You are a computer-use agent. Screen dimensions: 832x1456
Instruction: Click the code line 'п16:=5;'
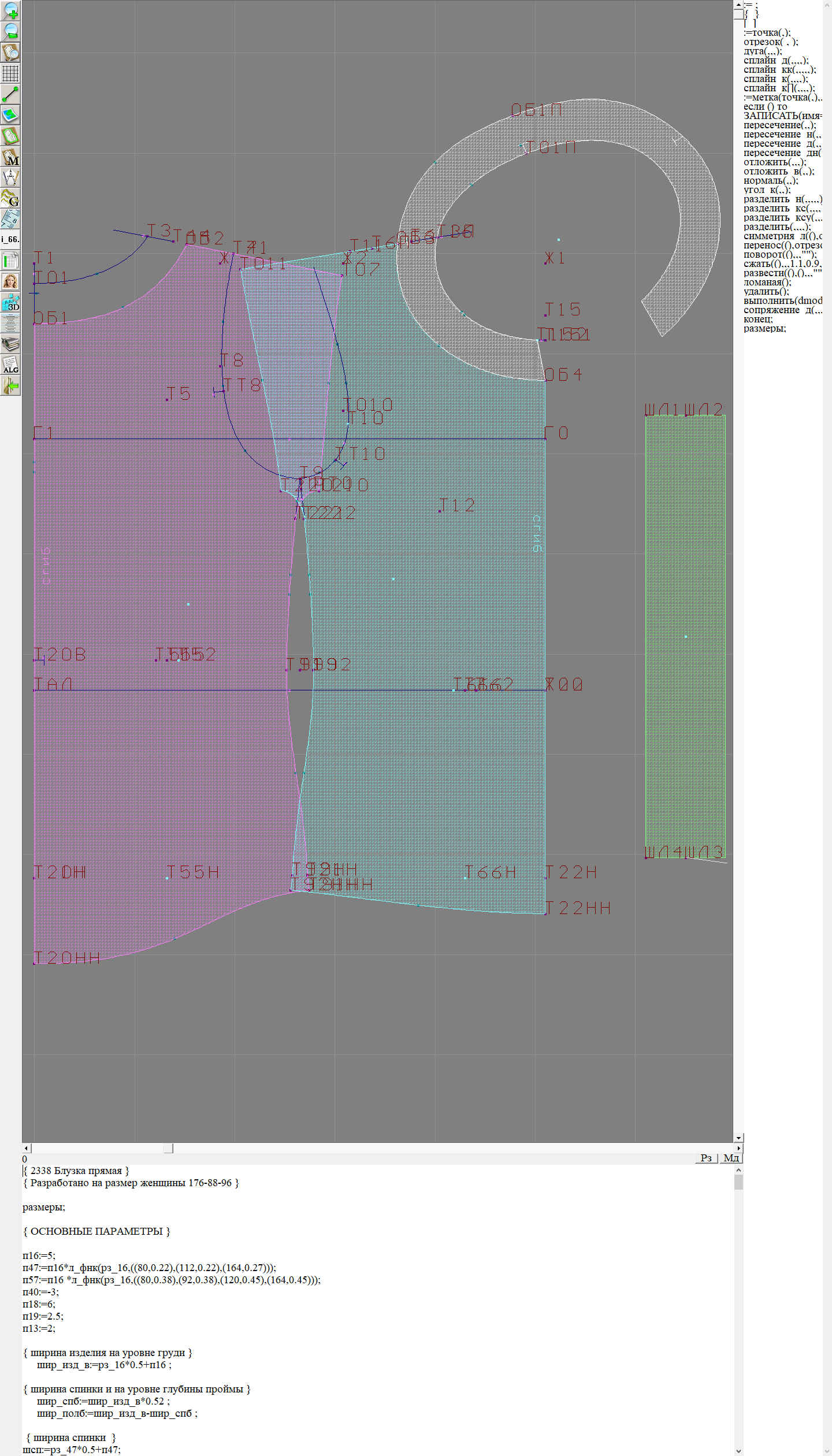39,1256
